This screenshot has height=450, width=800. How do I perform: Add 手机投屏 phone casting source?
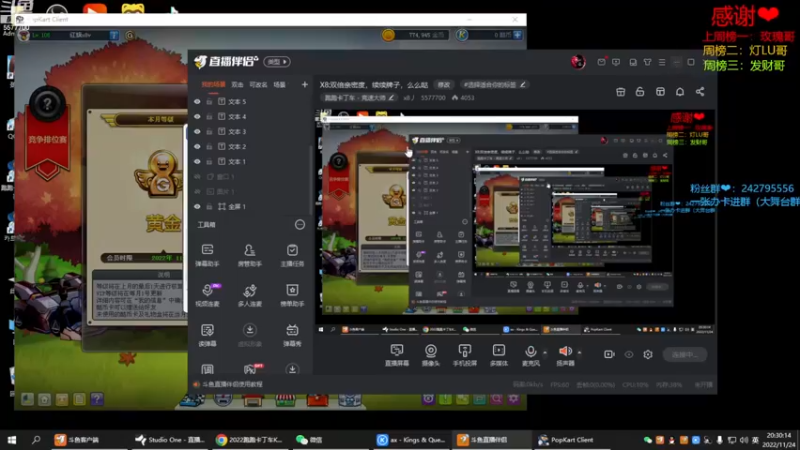click(464, 355)
